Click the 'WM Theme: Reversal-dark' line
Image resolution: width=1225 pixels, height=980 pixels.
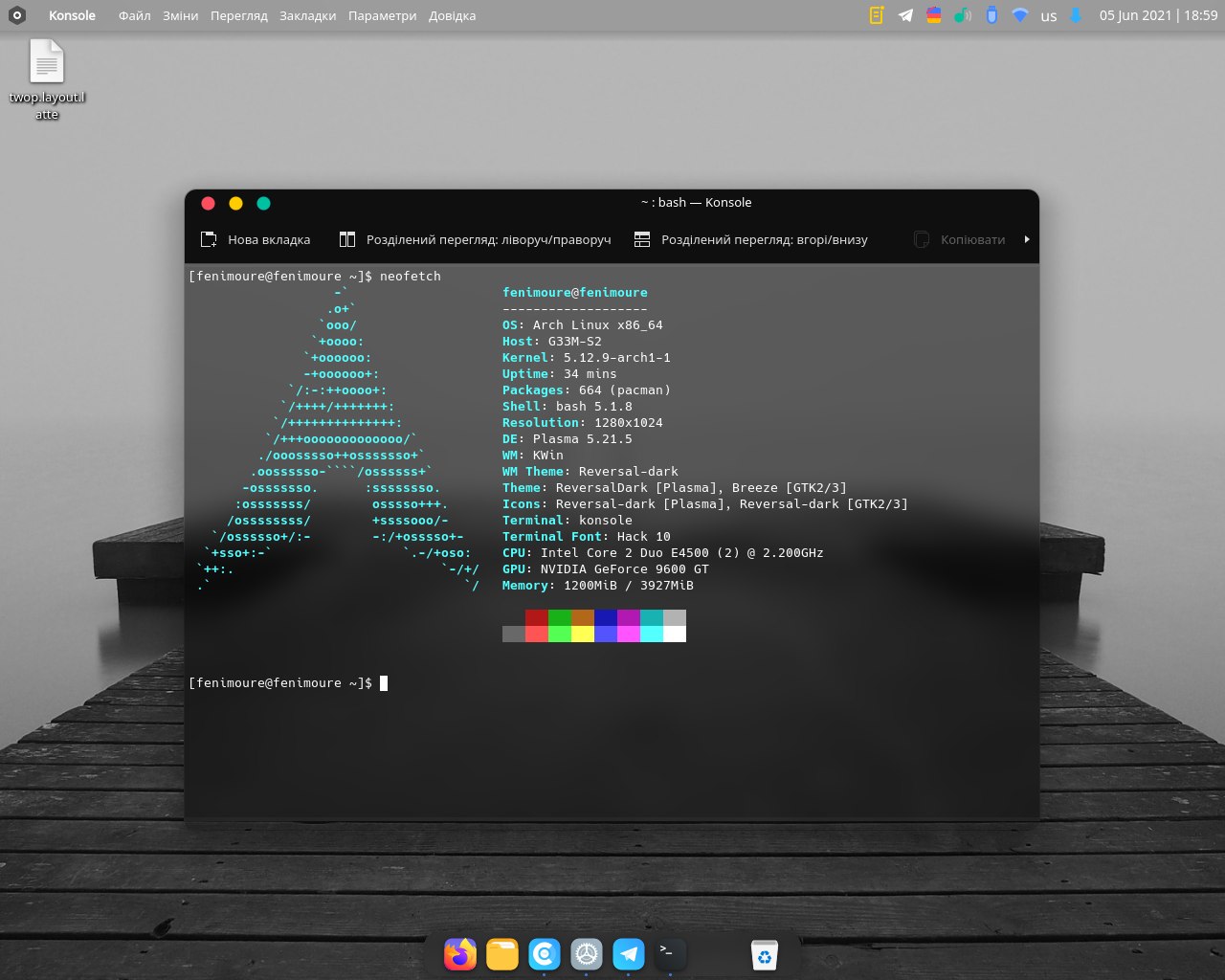click(x=590, y=471)
